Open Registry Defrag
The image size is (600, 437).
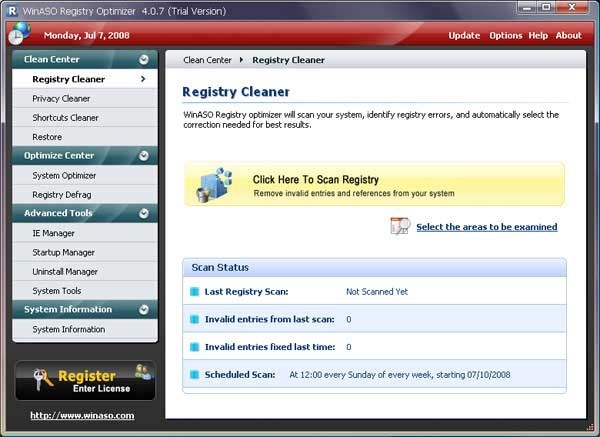point(85,195)
